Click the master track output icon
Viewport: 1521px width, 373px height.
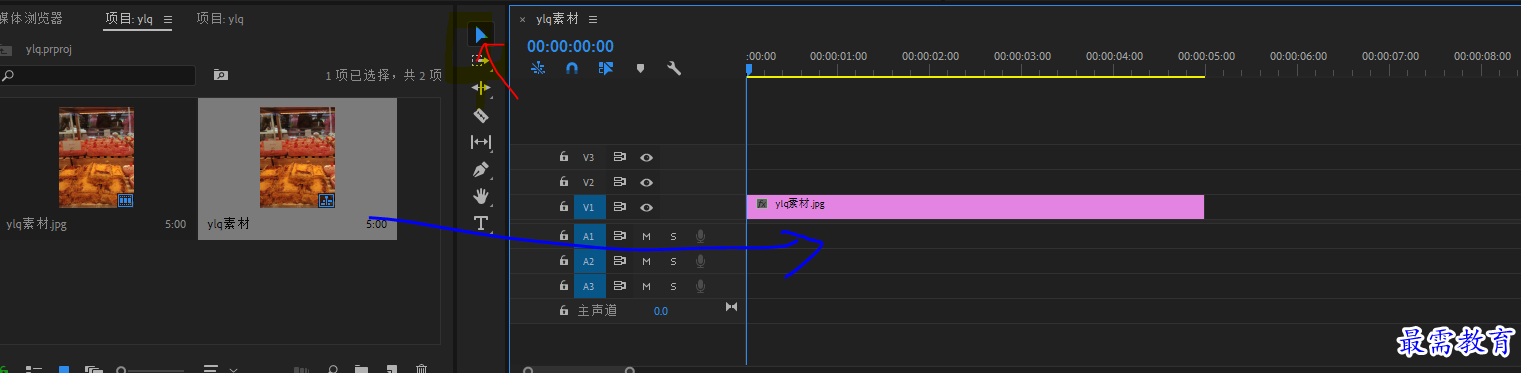coord(731,306)
